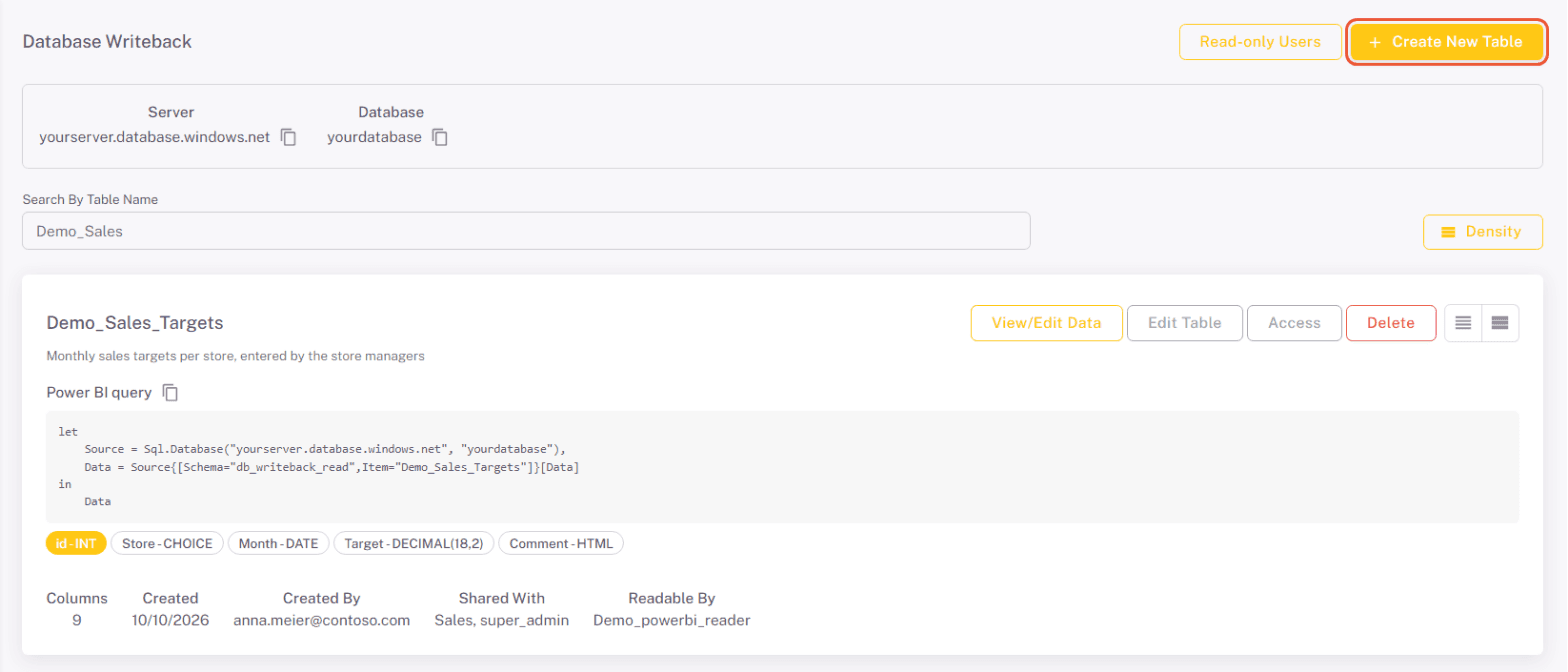Image resolution: width=1568 pixels, height=672 pixels.
Task: Click the Sales, super_admin shared value
Action: click(x=502, y=620)
